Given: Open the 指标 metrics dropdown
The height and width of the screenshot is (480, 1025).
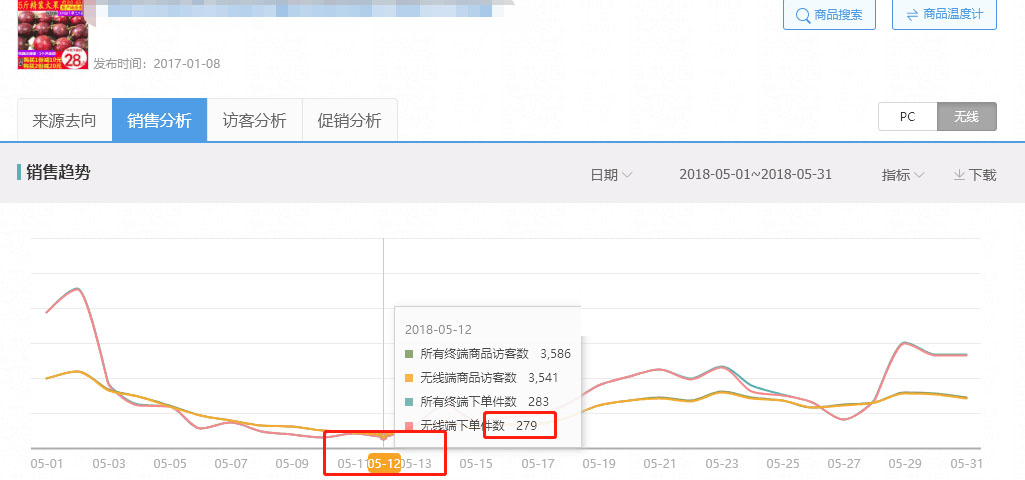Looking at the screenshot, I should pyautogui.click(x=902, y=175).
